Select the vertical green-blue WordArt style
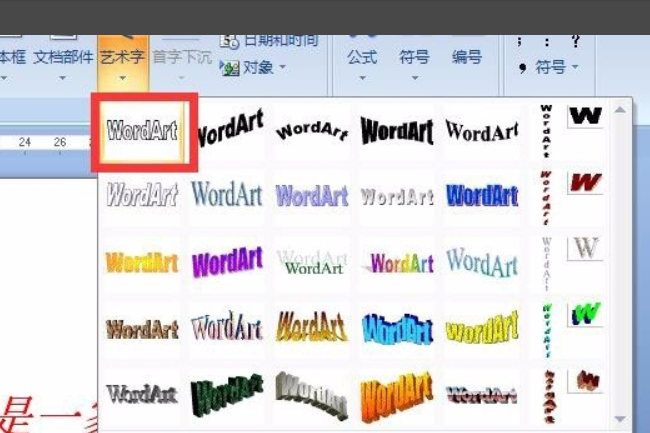Image resolution: width=650 pixels, height=433 pixels. click(x=547, y=331)
